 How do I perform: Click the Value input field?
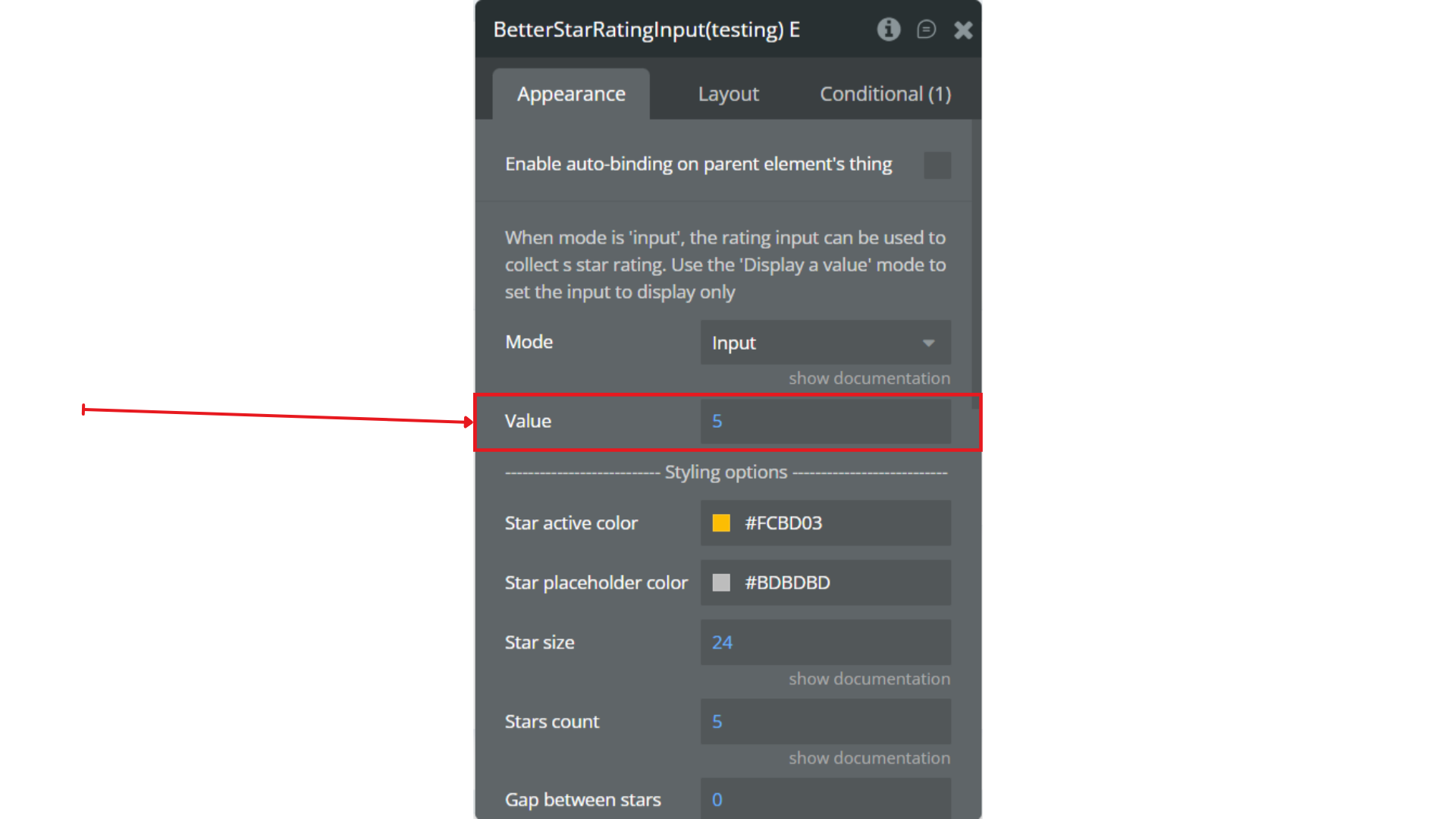[x=825, y=422]
